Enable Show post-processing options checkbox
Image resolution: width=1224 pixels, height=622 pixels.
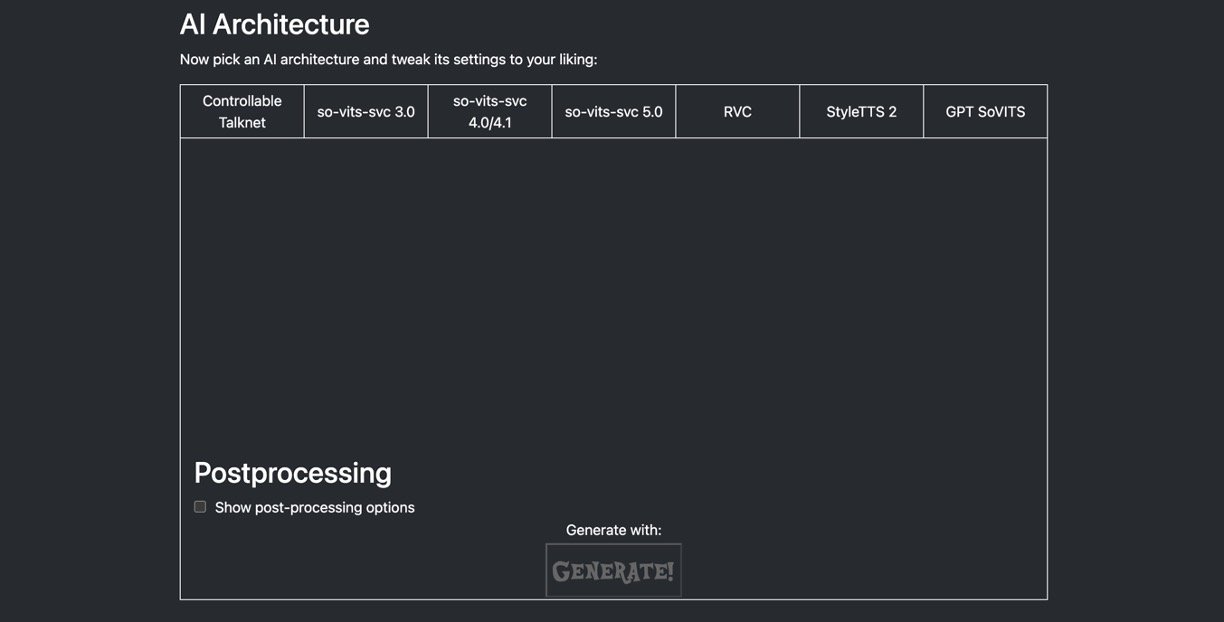[200, 507]
